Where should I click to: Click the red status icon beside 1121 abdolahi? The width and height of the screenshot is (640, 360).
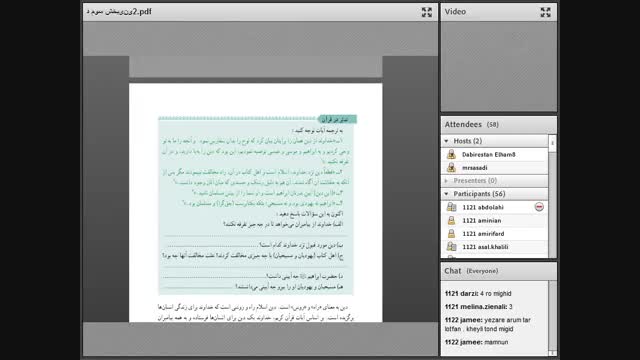tap(539, 207)
